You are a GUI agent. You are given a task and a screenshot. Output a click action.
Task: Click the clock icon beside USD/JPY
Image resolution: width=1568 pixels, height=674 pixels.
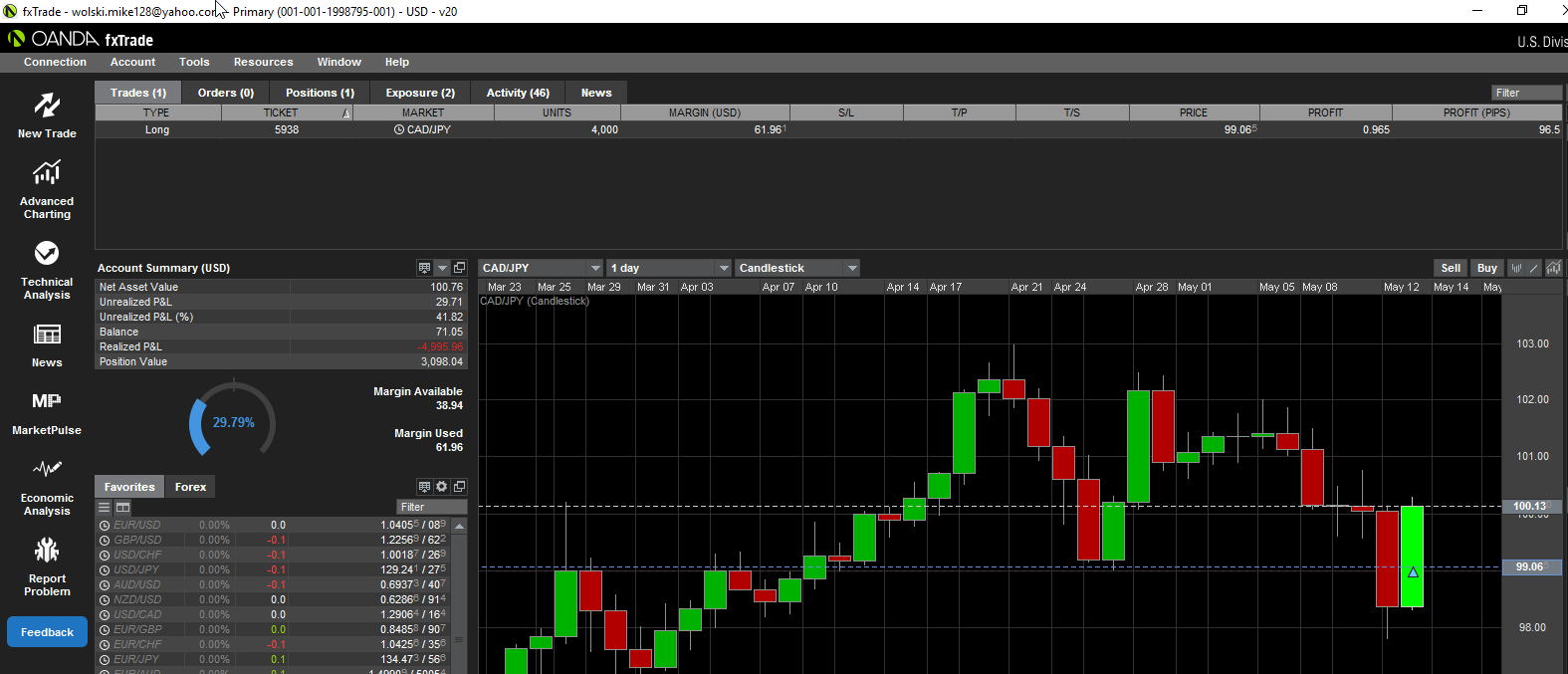tap(105, 569)
